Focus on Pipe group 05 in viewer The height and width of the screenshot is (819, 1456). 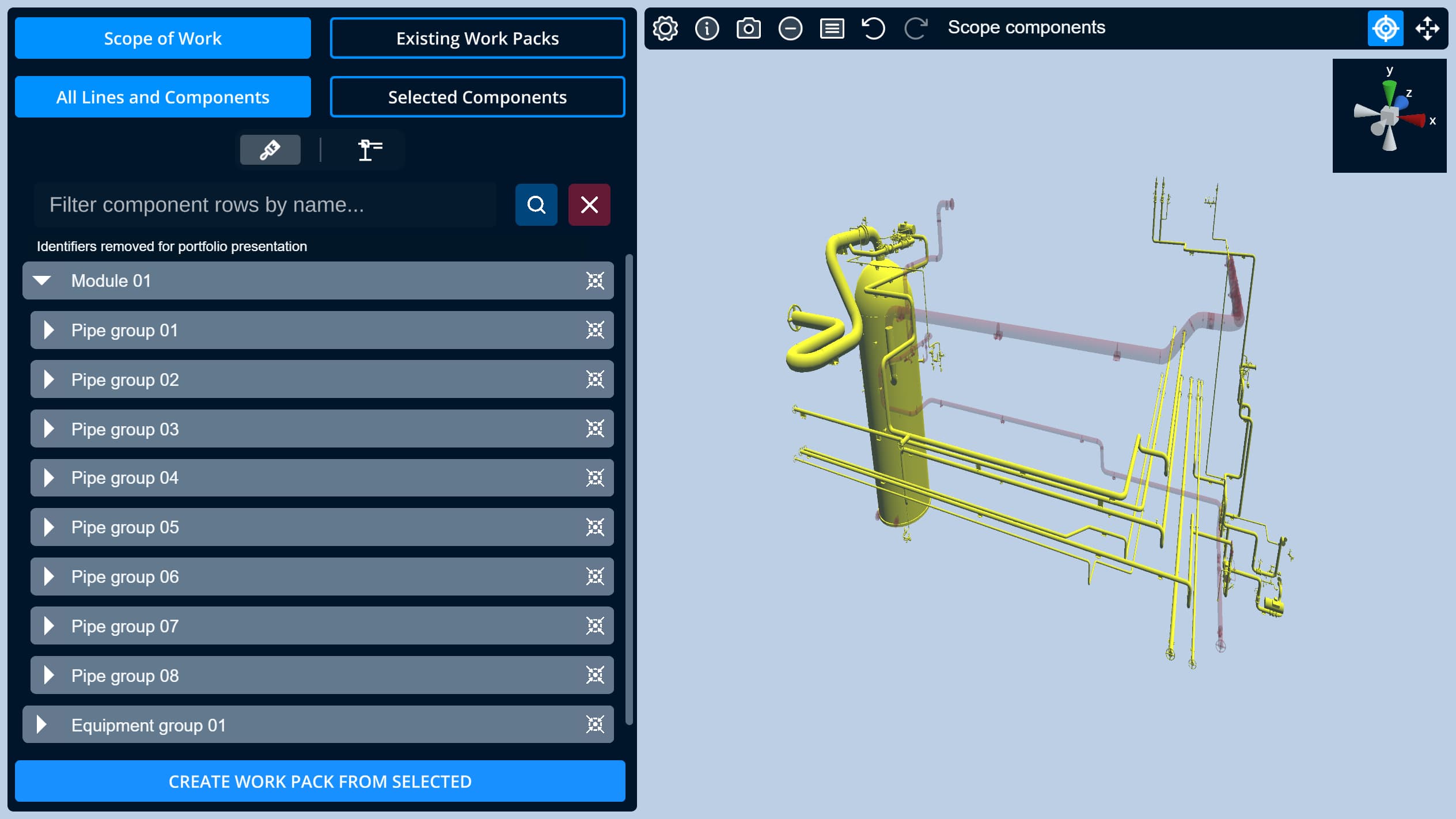(595, 527)
